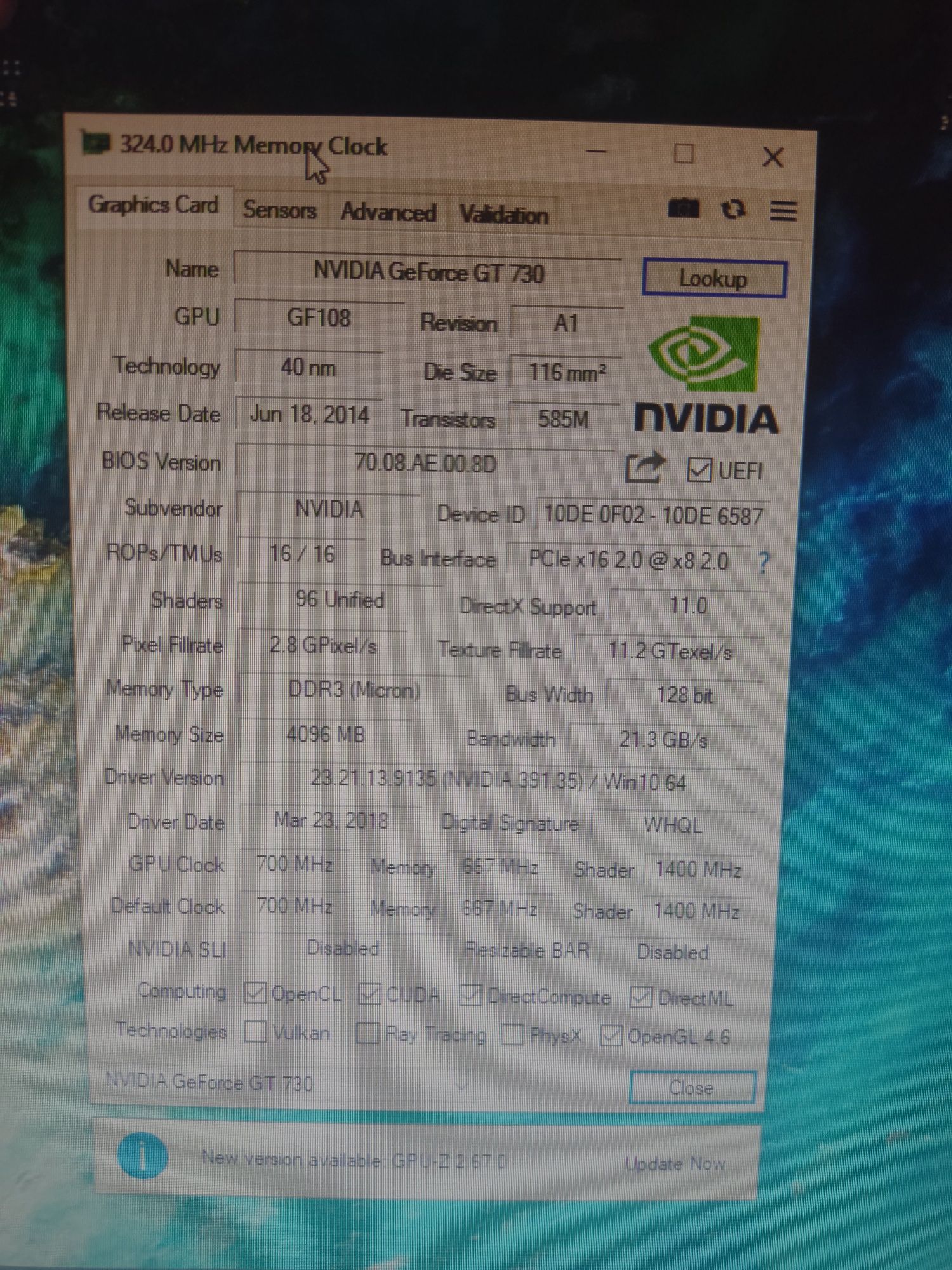Click the Shaders value 96 Unified
952x1270 pixels.
[x=340, y=599]
